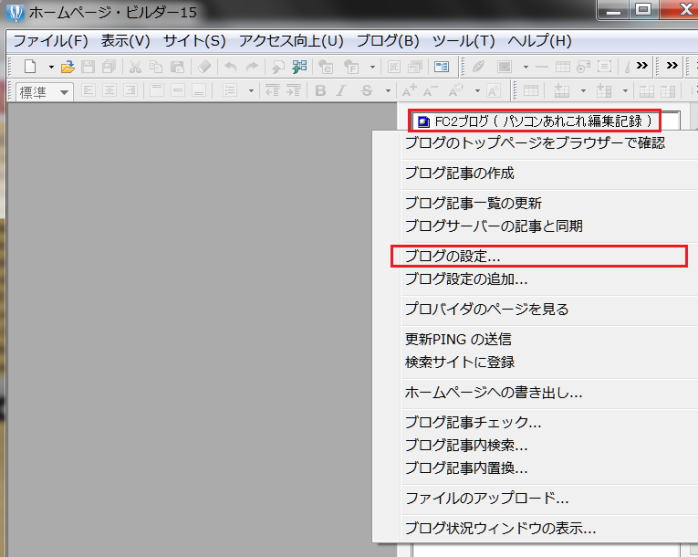Expand the second toolbar overflow chevron

click(672, 66)
